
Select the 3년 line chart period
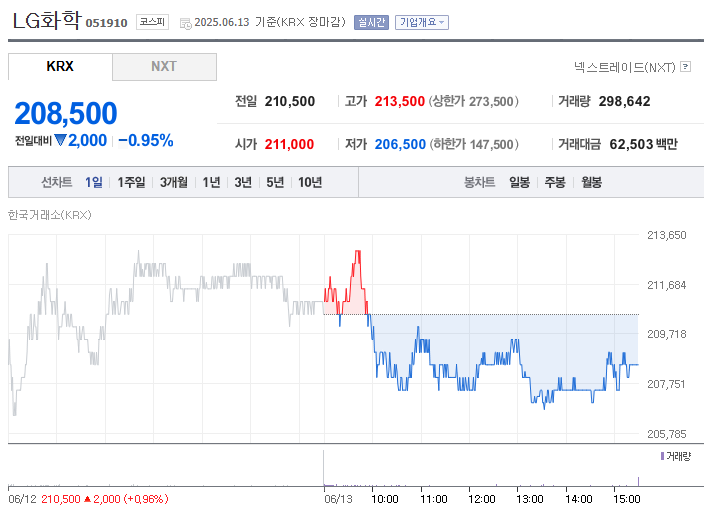pos(243,182)
